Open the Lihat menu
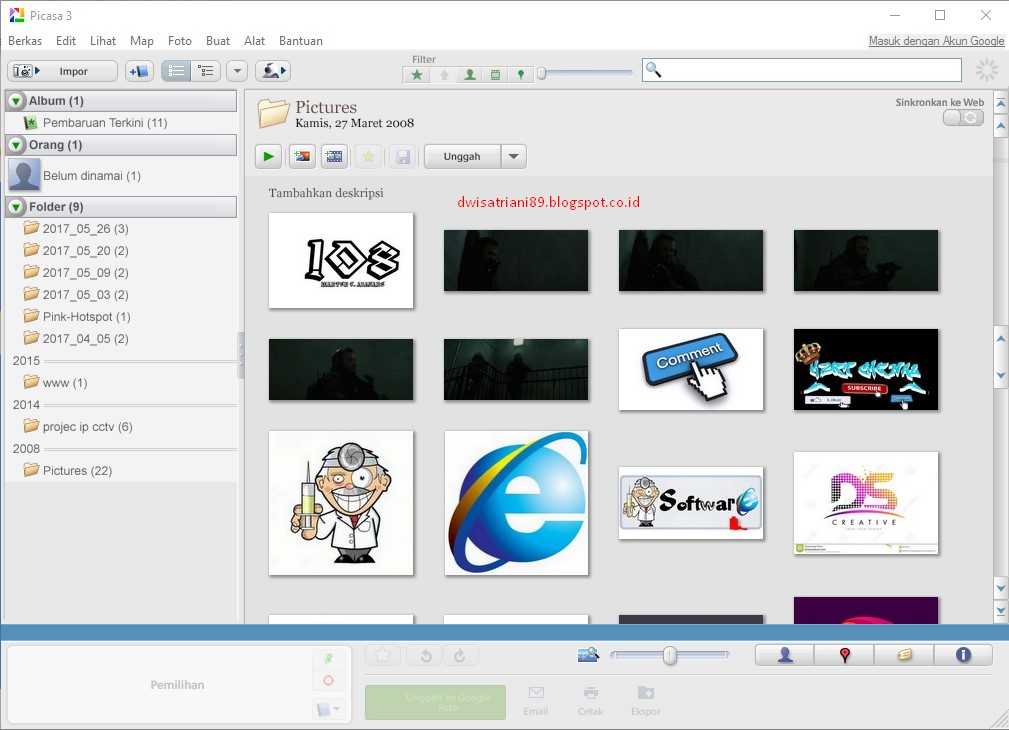Image resolution: width=1009 pixels, height=730 pixels. 103,41
